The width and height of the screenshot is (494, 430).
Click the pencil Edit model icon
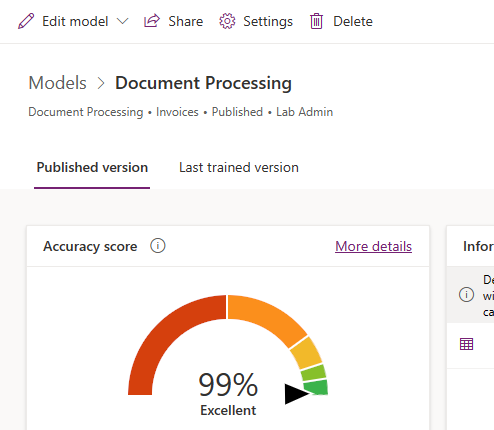(x=26, y=21)
